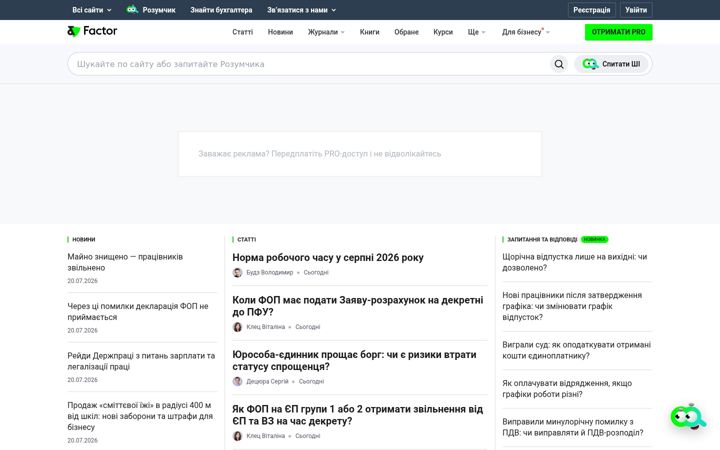720x450 pixels.
Task: Click the Розумчик link in top bar
Action: (x=159, y=10)
